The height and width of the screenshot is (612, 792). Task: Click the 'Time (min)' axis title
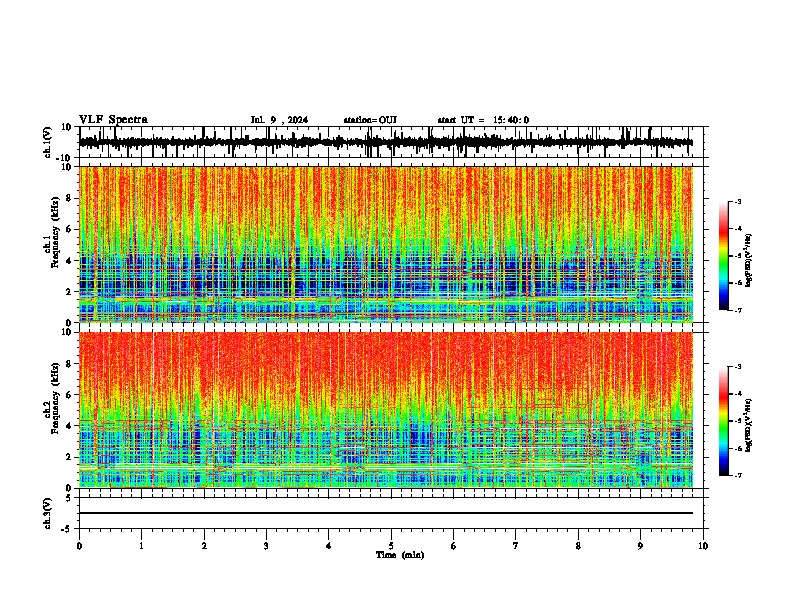(400, 555)
